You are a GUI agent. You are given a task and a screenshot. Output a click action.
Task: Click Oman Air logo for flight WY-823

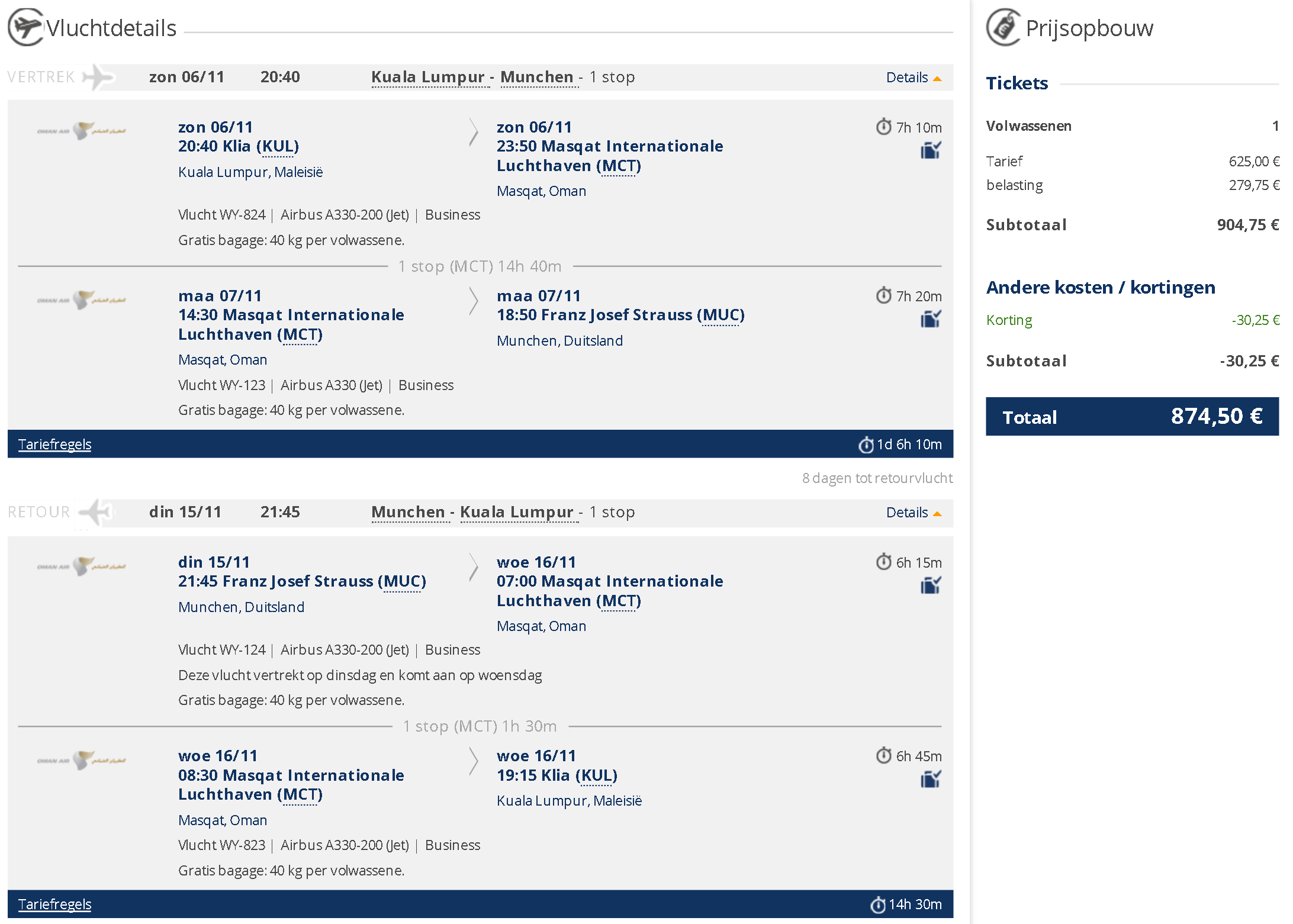click(82, 760)
